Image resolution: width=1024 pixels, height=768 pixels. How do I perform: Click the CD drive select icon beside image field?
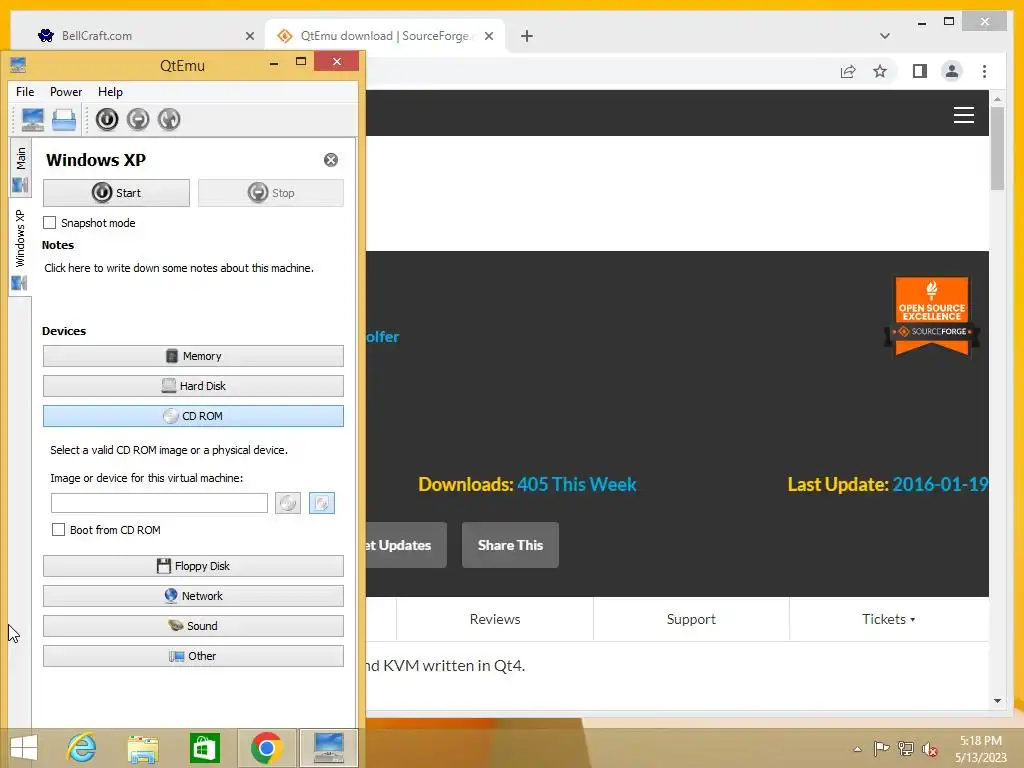288,503
